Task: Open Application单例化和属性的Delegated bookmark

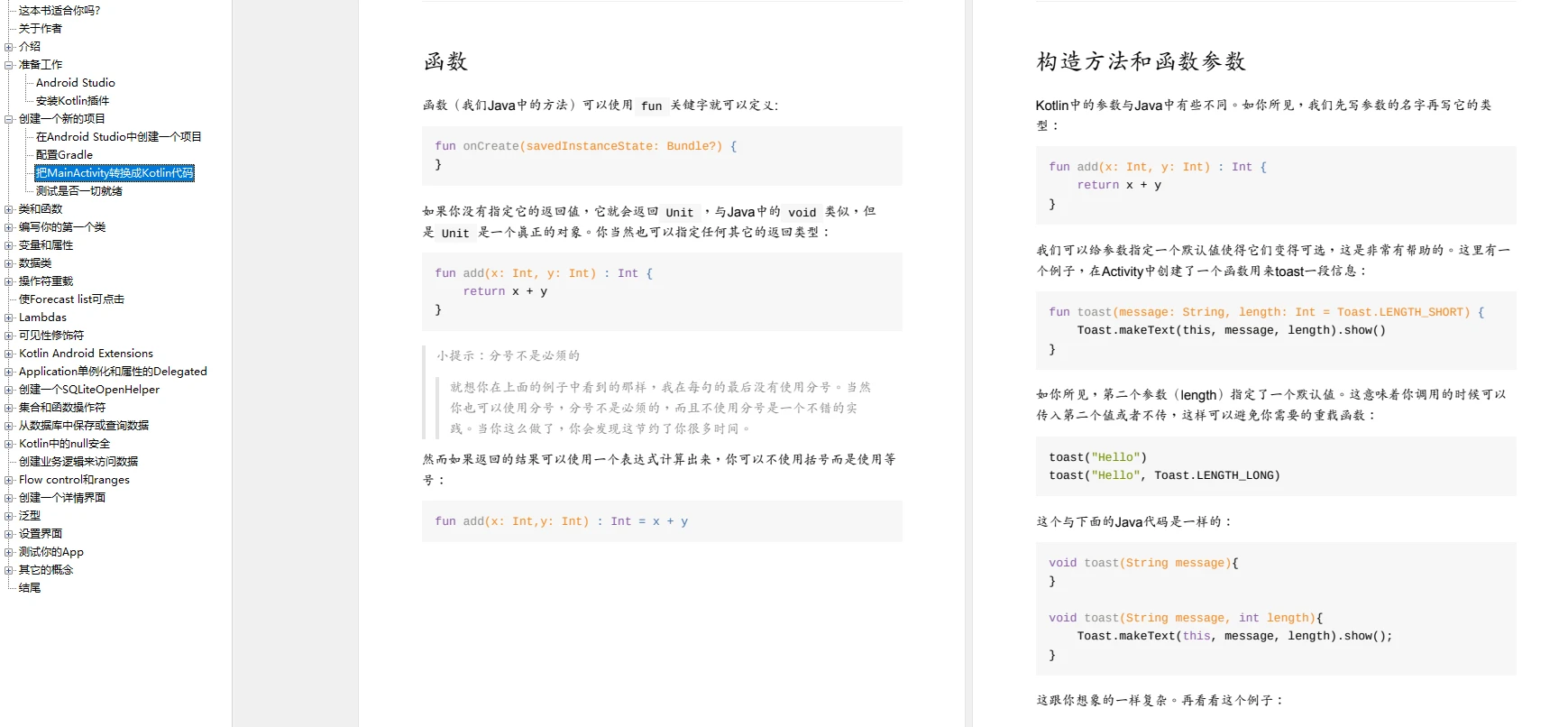Action: [x=113, y=372]
